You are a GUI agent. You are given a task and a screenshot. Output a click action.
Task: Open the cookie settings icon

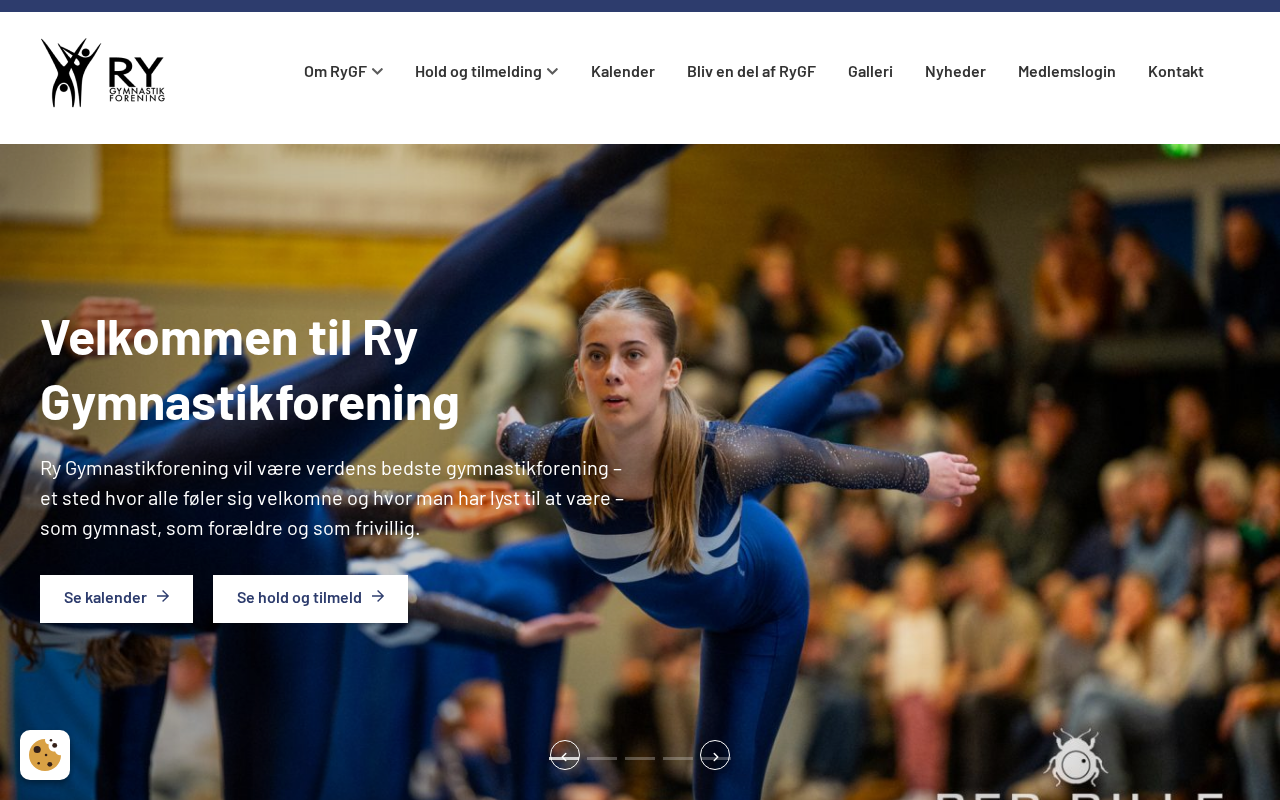click(45, 755)
